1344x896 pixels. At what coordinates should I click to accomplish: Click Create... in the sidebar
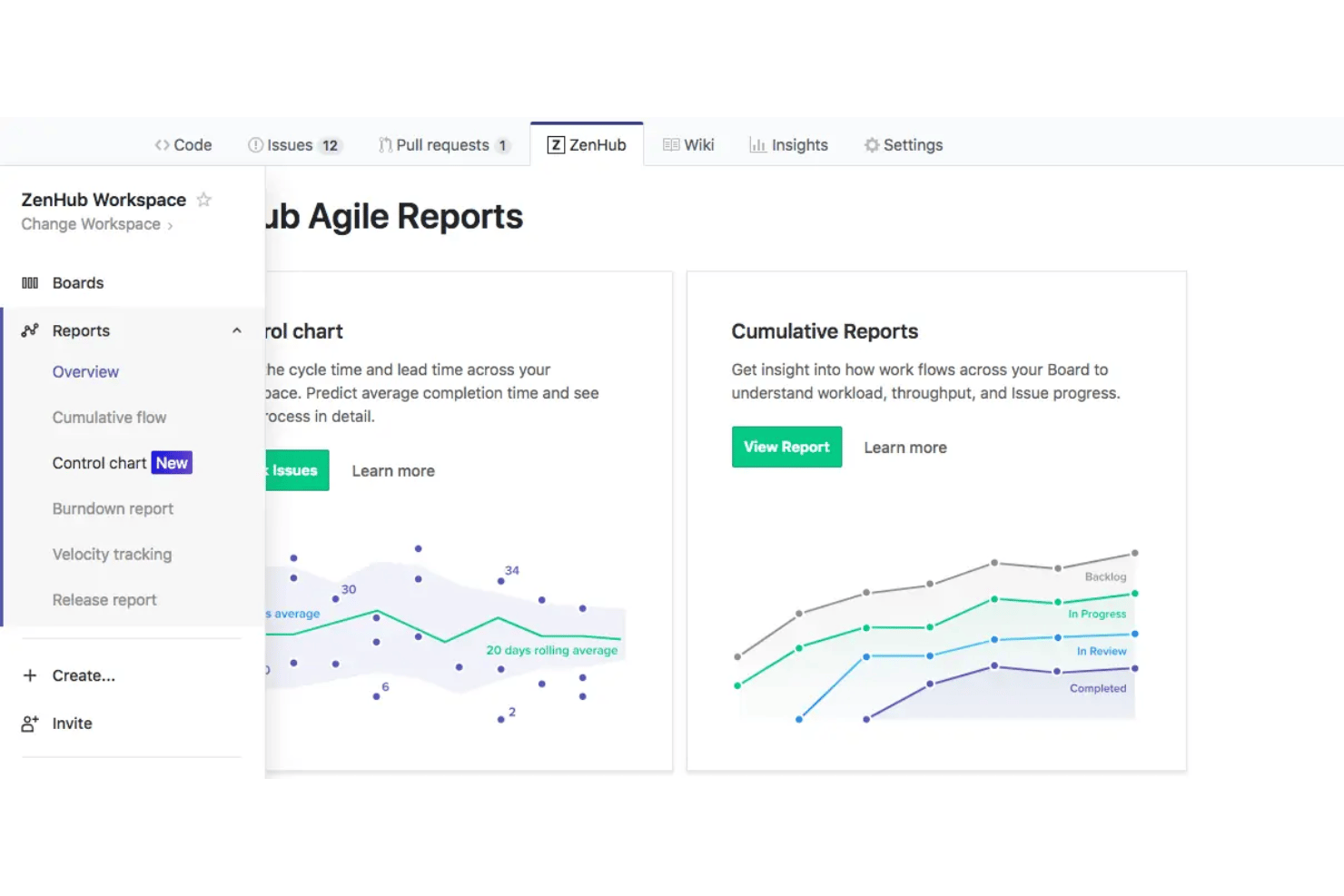click(x=84, y=675)
